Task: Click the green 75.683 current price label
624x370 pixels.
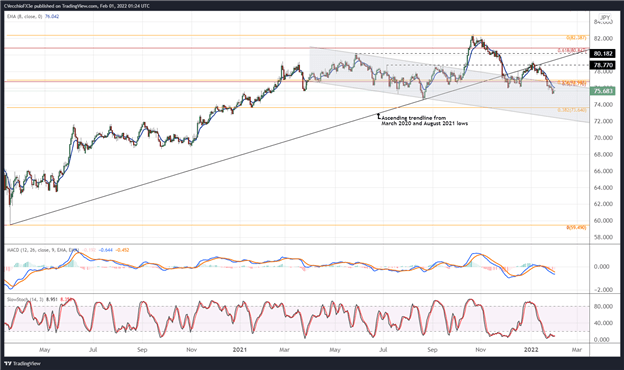Action: tap(603, 91)
